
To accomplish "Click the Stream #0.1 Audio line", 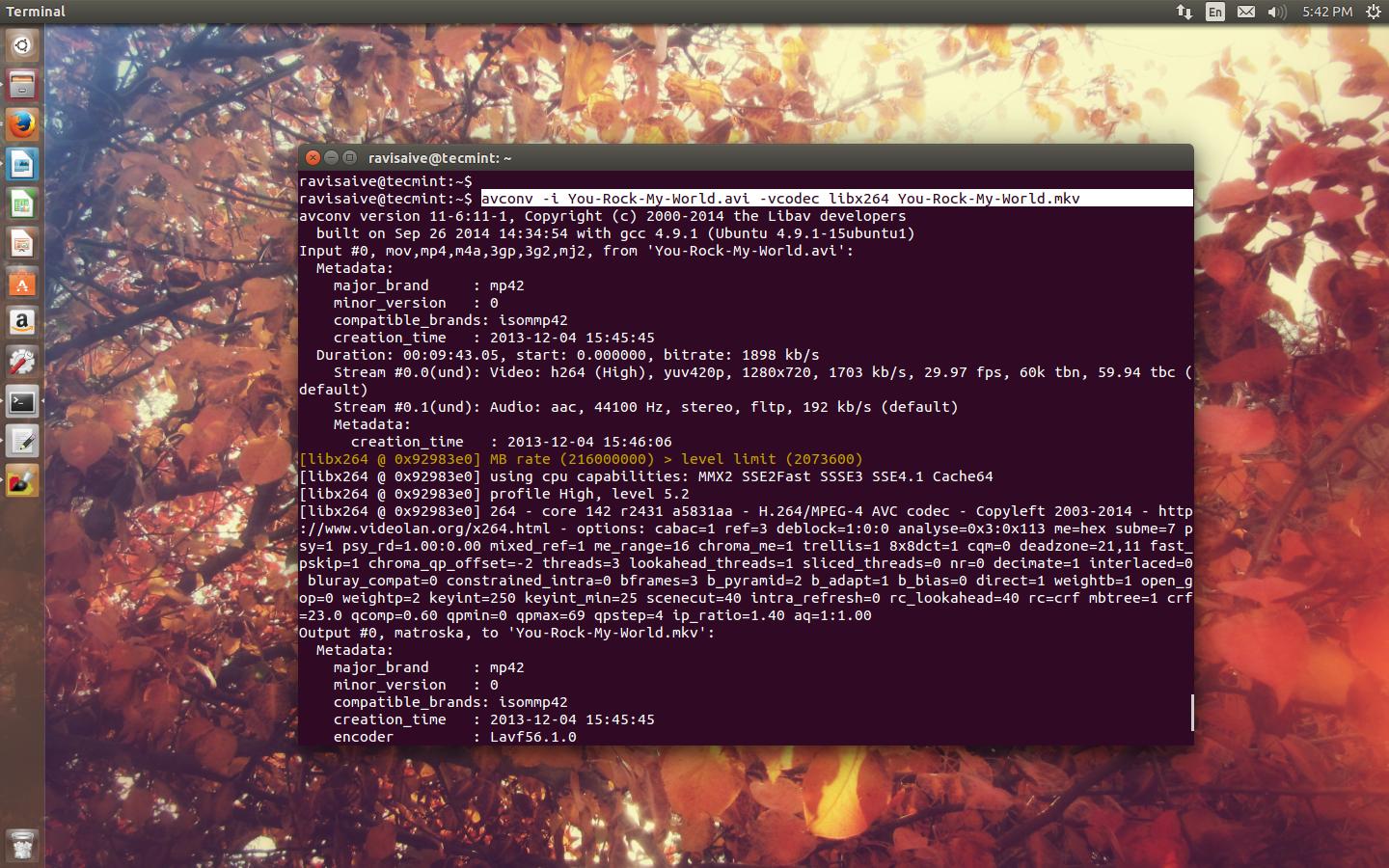I will (646, 407).
